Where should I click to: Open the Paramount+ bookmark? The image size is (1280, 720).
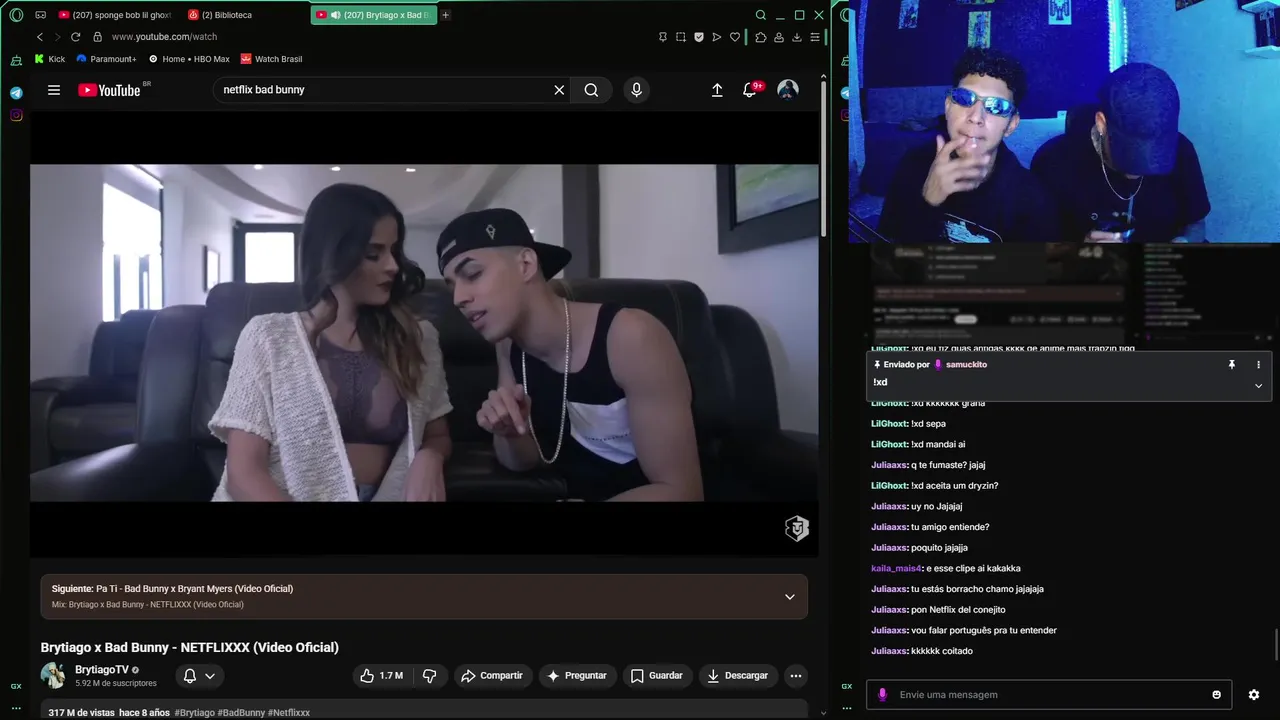(x=106, y=59)
